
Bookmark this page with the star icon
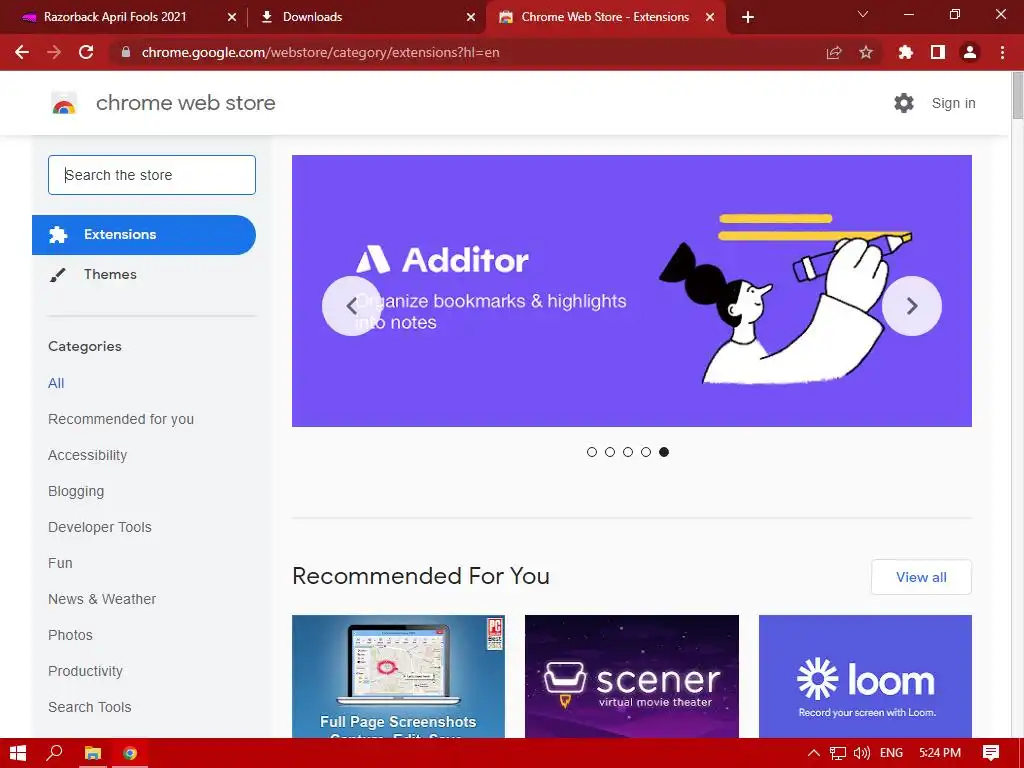pyautogui.click(x=866, y=52)
